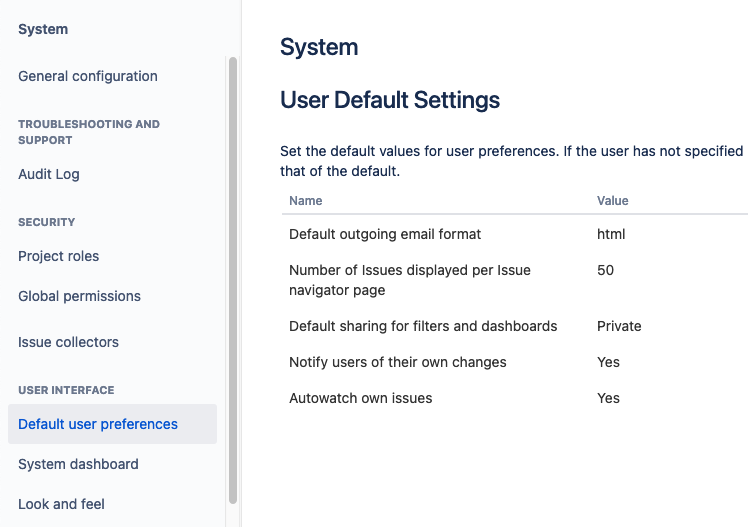Click the Private sharing value
This screenshot has height=527, width=748.
pos(619,326)
